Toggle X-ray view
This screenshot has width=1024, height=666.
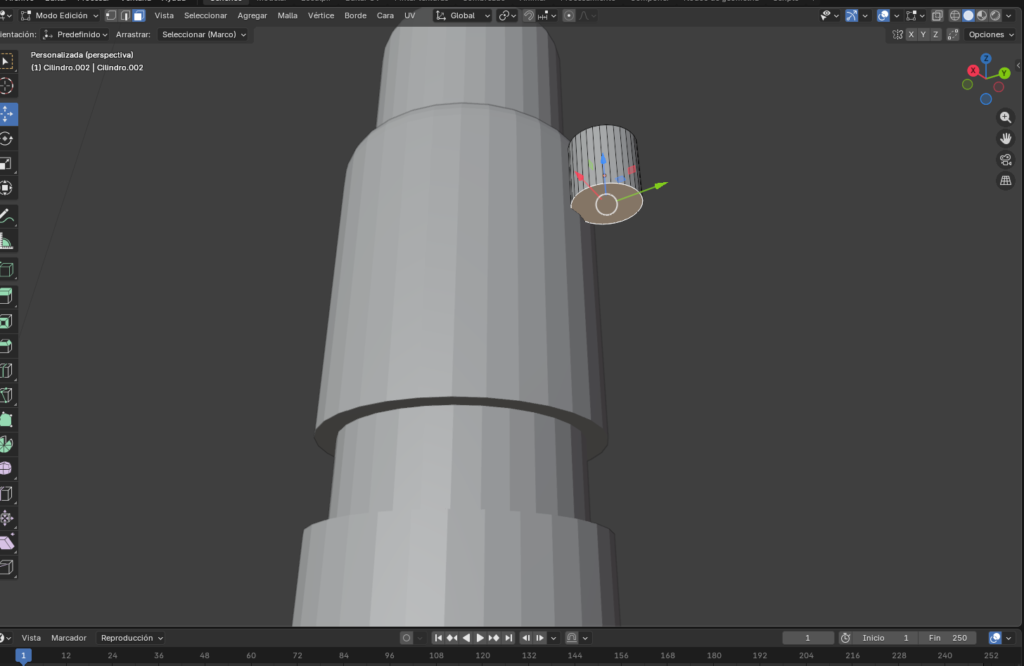(x=937, y=16)
